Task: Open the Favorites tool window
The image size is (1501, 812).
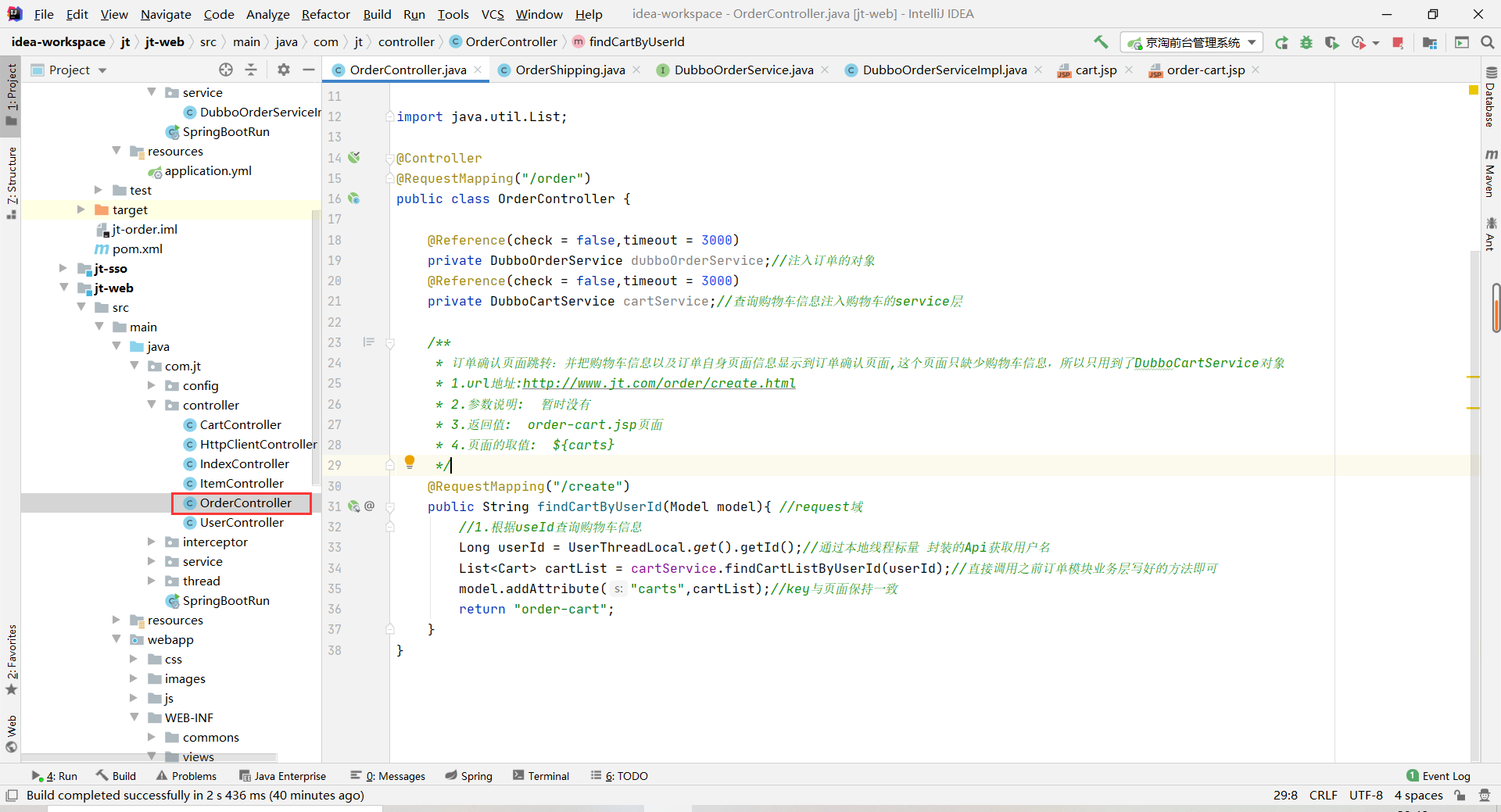Action: pyautogui.click(x=12, y=659)
